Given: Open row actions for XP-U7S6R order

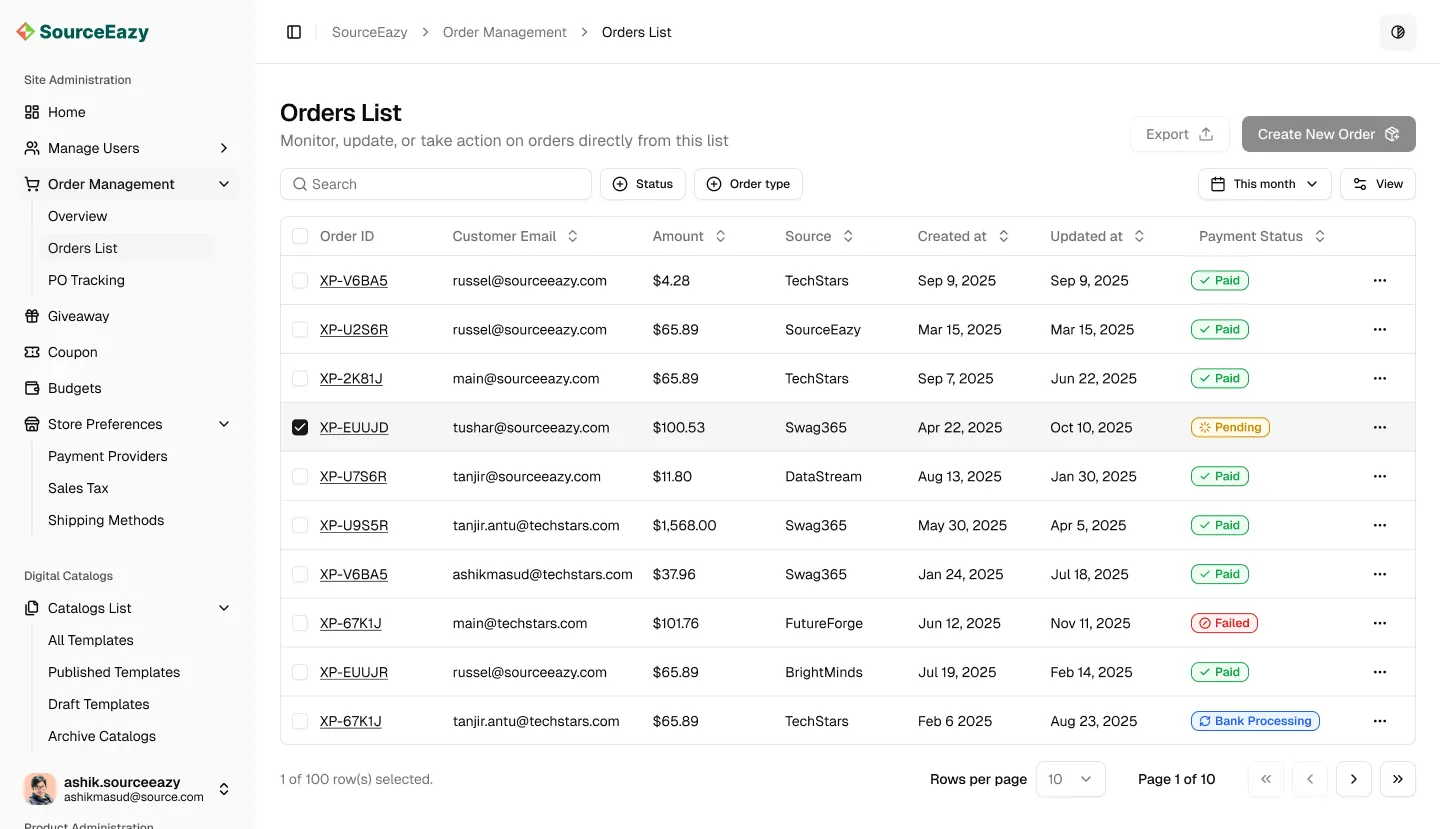Looking at the screenshot, I should point(1380,477).
